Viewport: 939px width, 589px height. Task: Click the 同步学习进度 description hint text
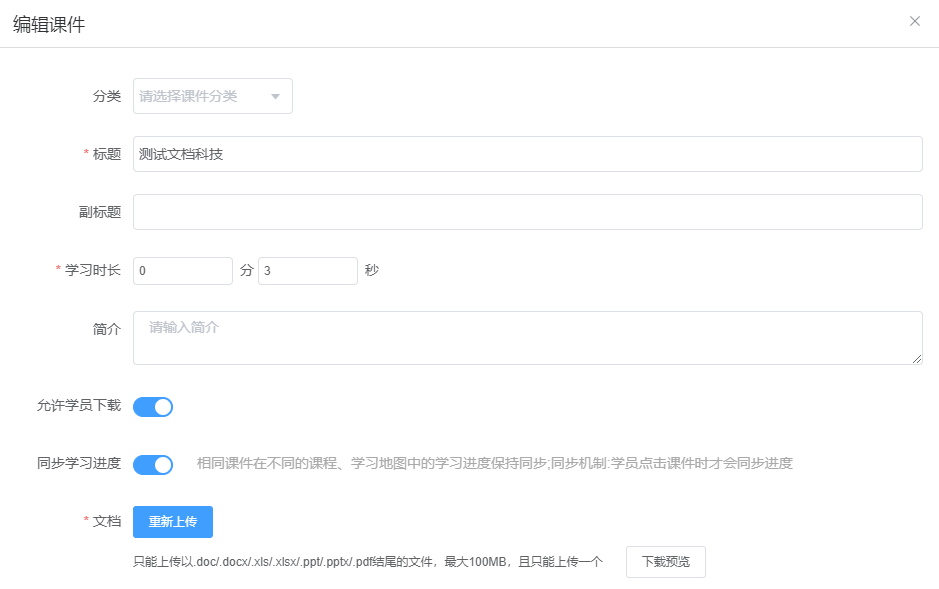(494, 463)
